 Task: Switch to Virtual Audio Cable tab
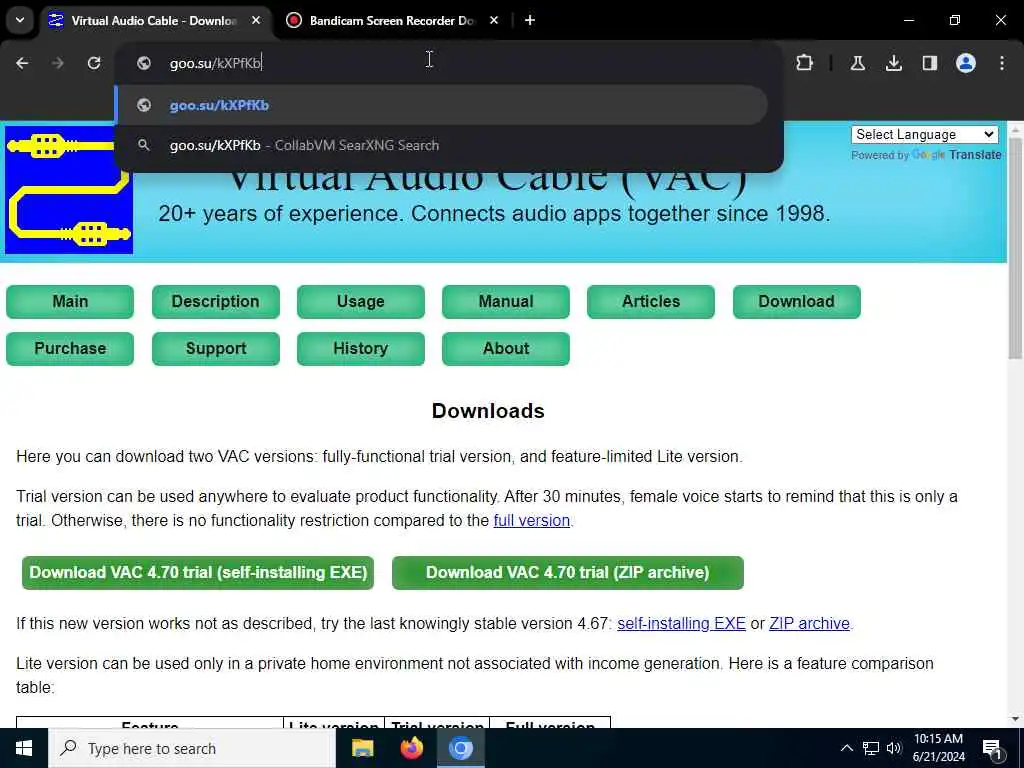[153, 21]
